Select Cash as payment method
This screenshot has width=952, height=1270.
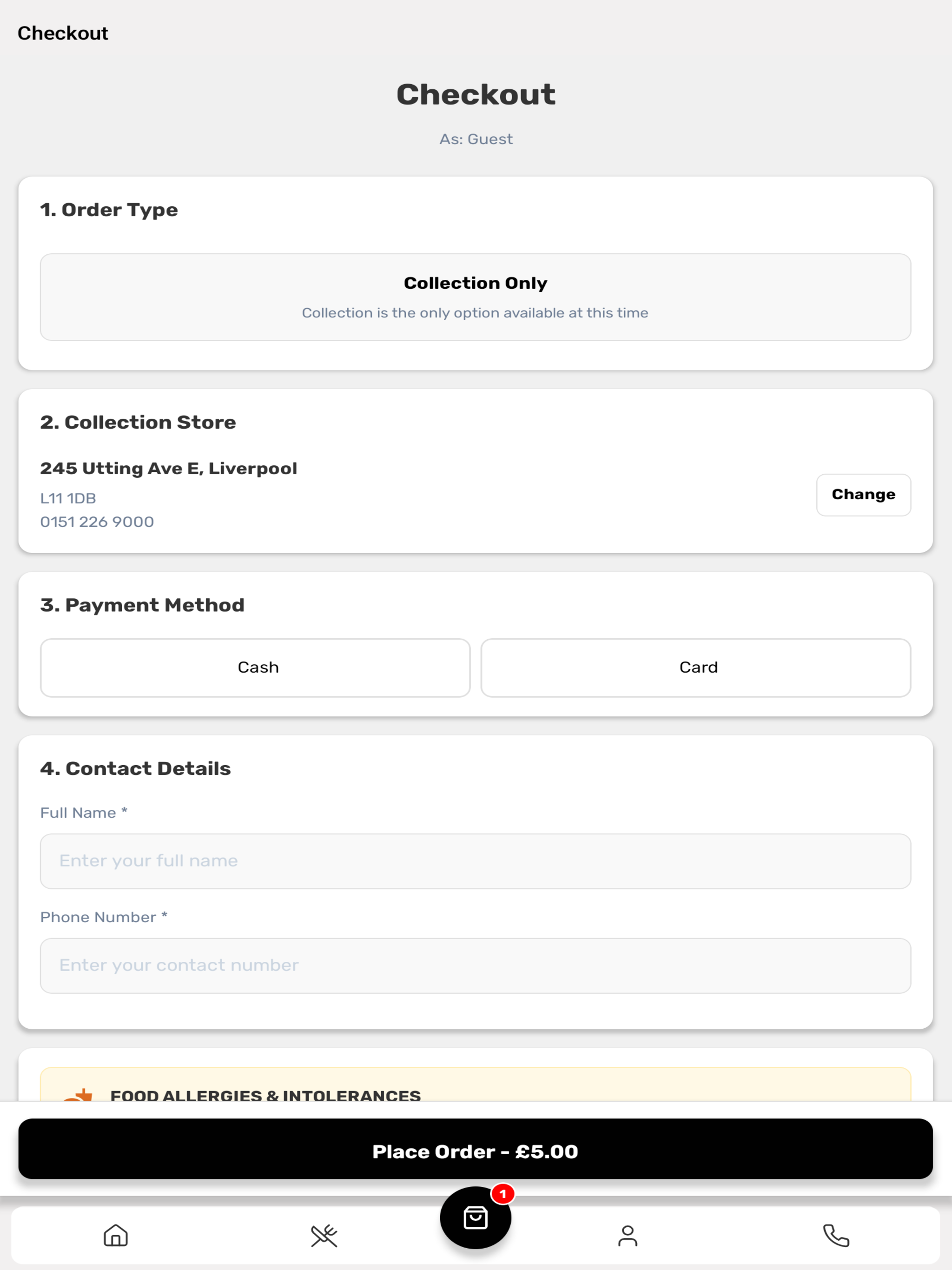click(x=256, y=668)
